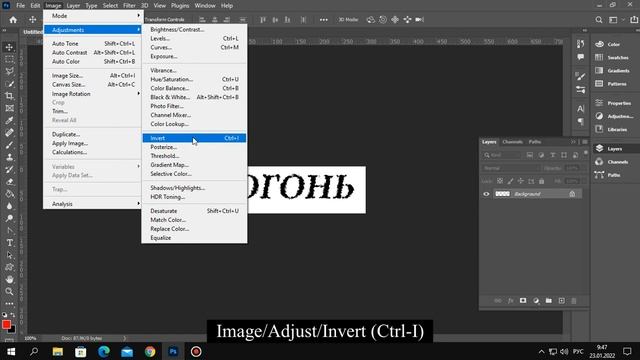Open the Libraries panel
Image resolution: width=640 pixels, height=360 pixels.
(611, 129)
